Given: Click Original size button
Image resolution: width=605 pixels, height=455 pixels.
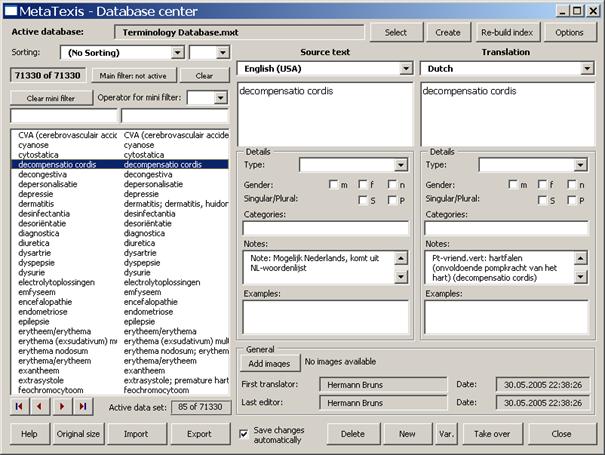Looking at the screenshot, I should click(x=78, y=434).
